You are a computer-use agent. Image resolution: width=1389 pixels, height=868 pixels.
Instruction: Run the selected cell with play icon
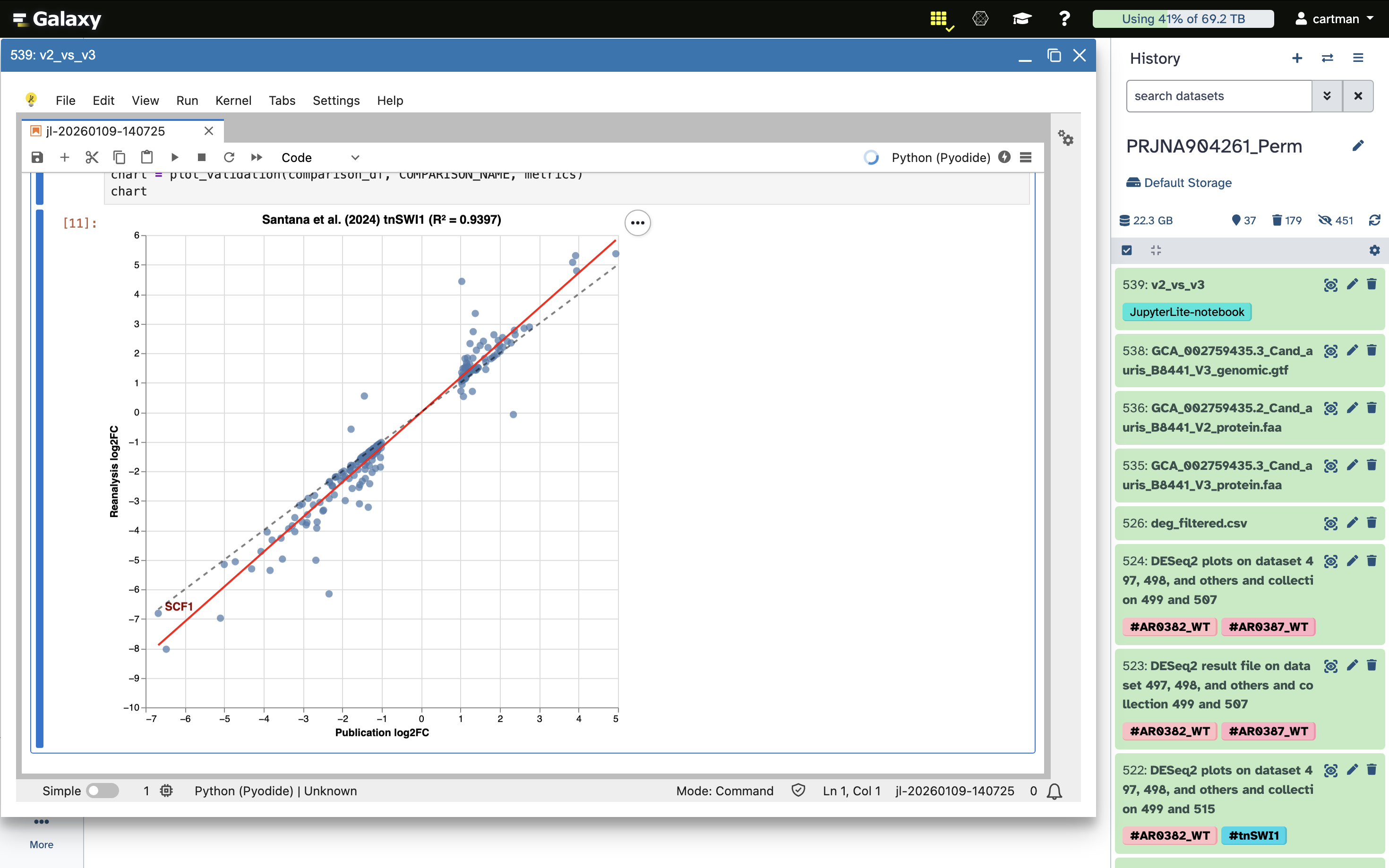175,157
